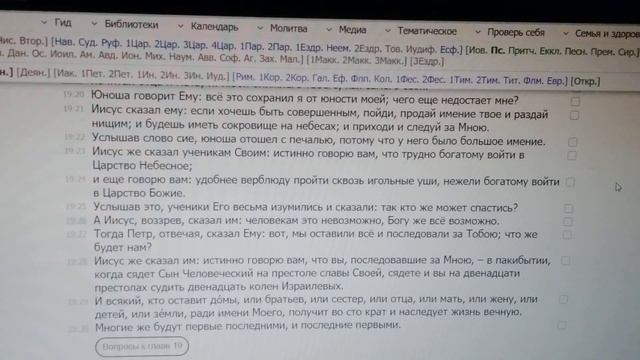The width and height of the screenshot is (640, 360).
Task: Open the Семья и здоровье menu
Action: (x=607, y=34)
